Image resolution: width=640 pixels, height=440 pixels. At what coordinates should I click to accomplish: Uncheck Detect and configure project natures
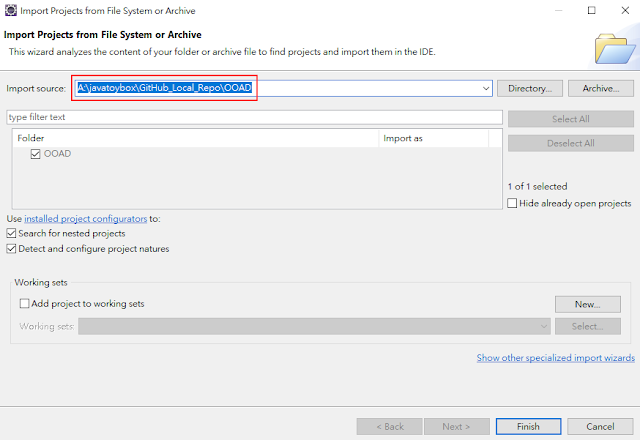click(12, 249)
